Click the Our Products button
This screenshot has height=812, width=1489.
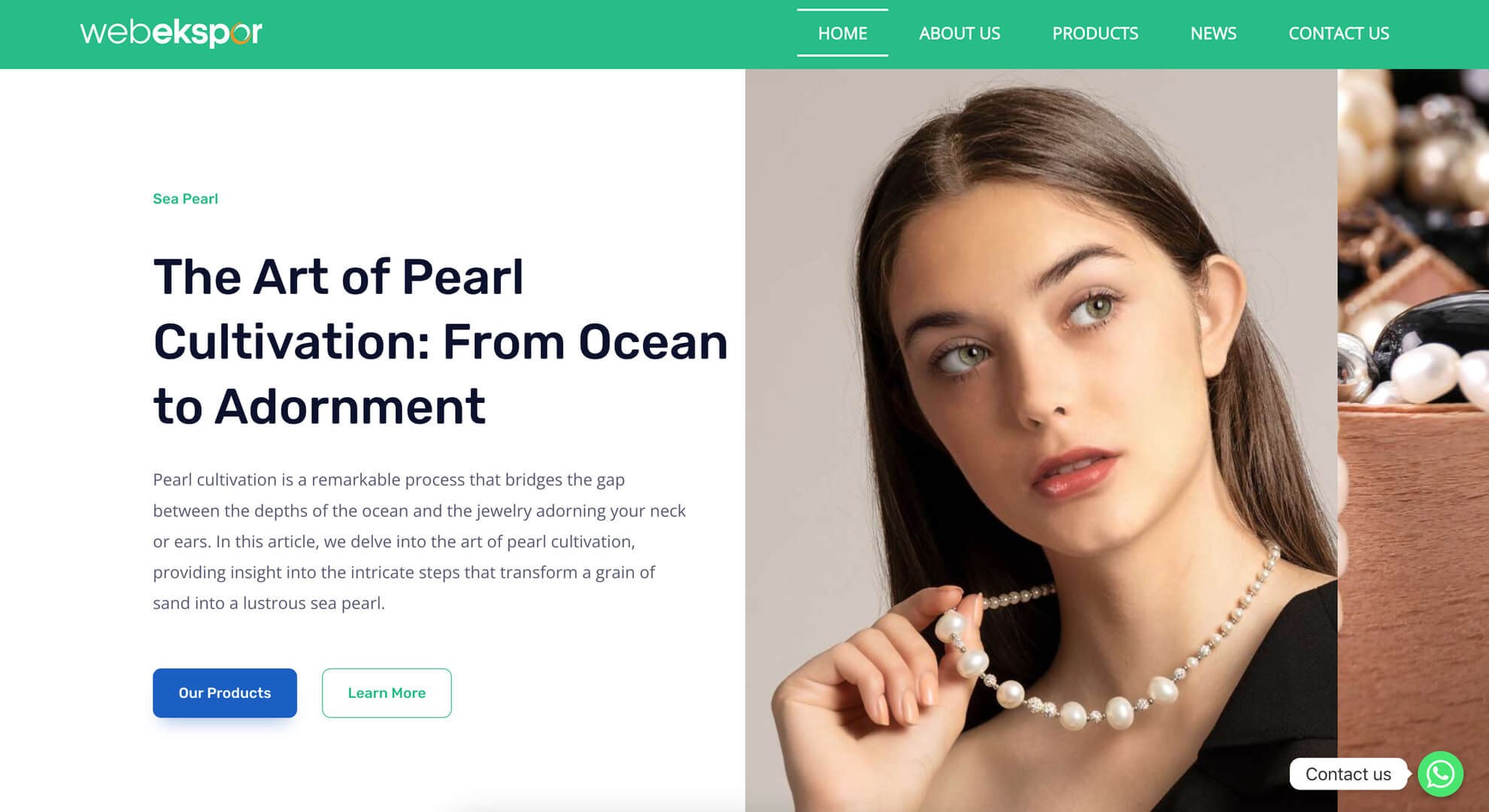(x=225, y=692)
